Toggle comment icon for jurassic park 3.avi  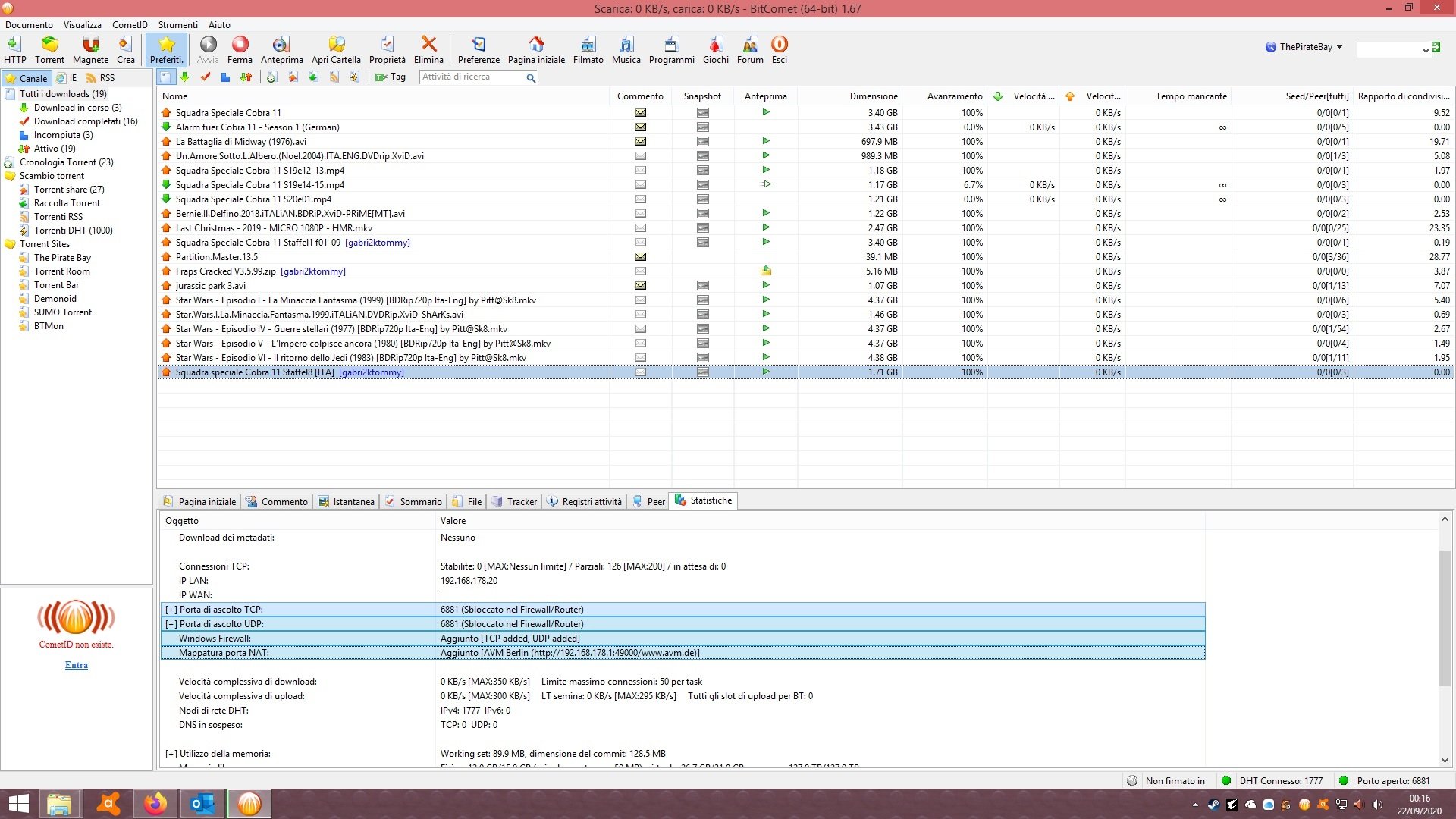point(640,286)
